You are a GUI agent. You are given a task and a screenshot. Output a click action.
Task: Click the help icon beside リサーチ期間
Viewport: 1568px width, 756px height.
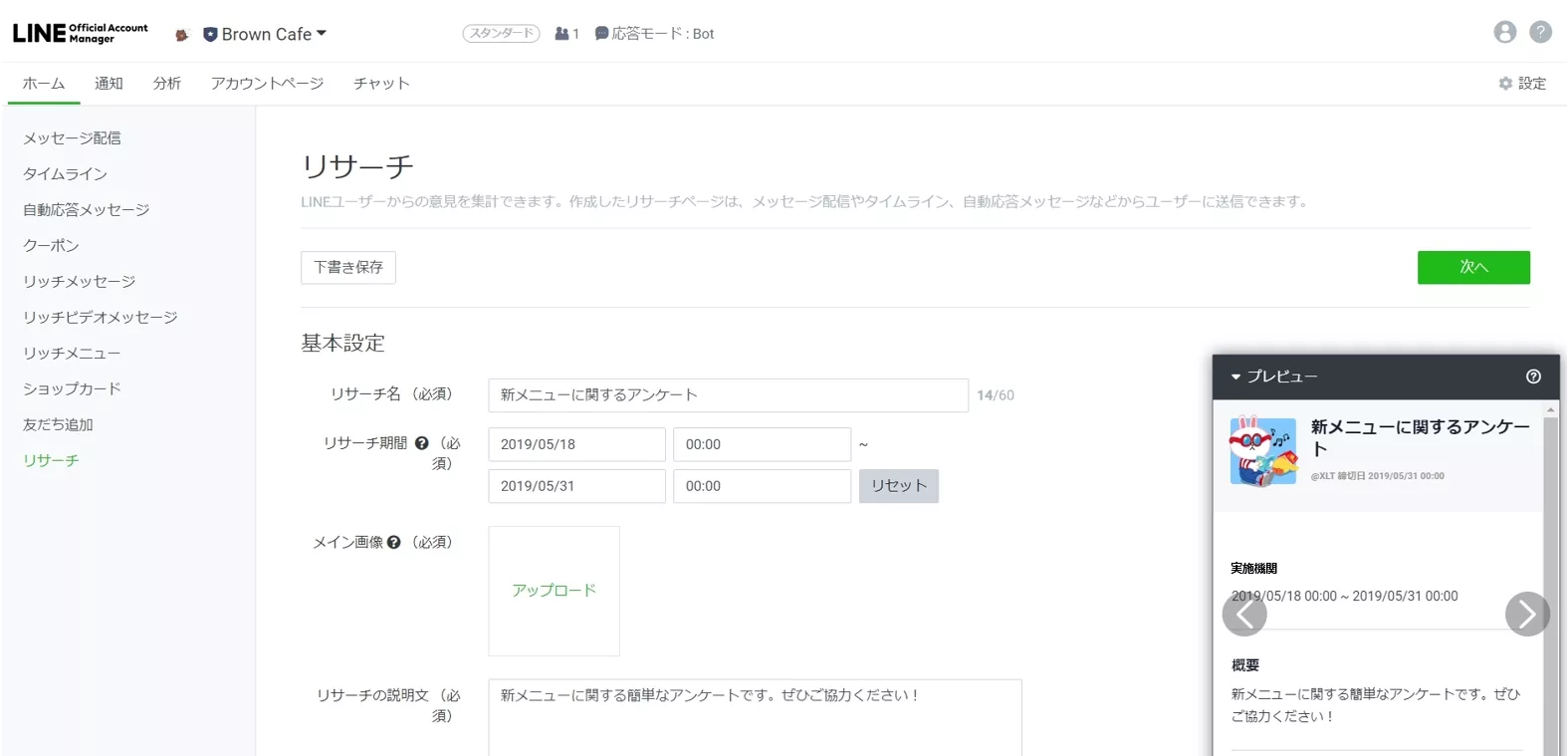pos(421,443)
